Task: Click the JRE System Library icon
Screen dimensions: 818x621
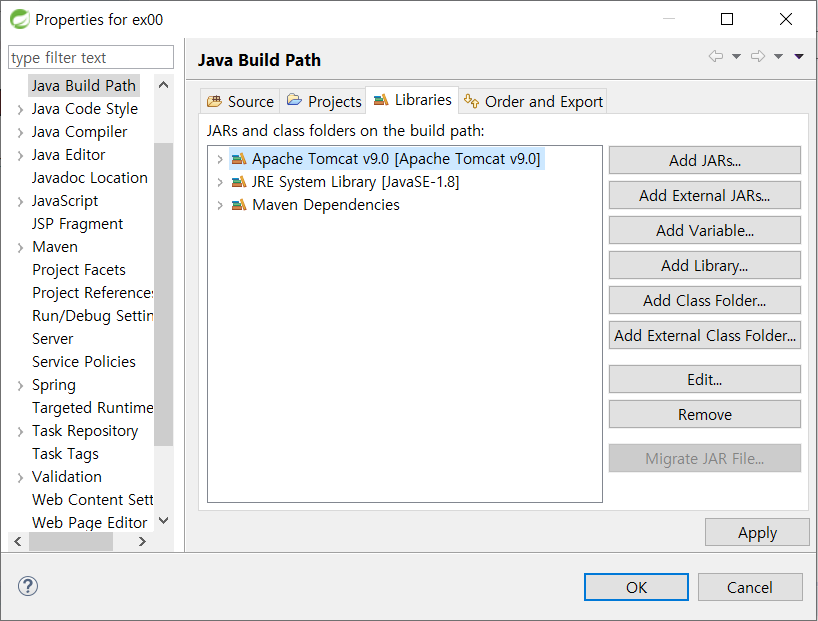Action: (x=239, y=182)
